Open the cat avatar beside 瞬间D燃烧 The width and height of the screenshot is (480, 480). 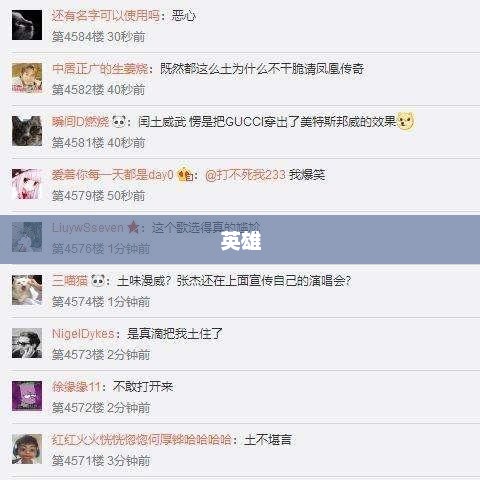[x=27, y=131]
